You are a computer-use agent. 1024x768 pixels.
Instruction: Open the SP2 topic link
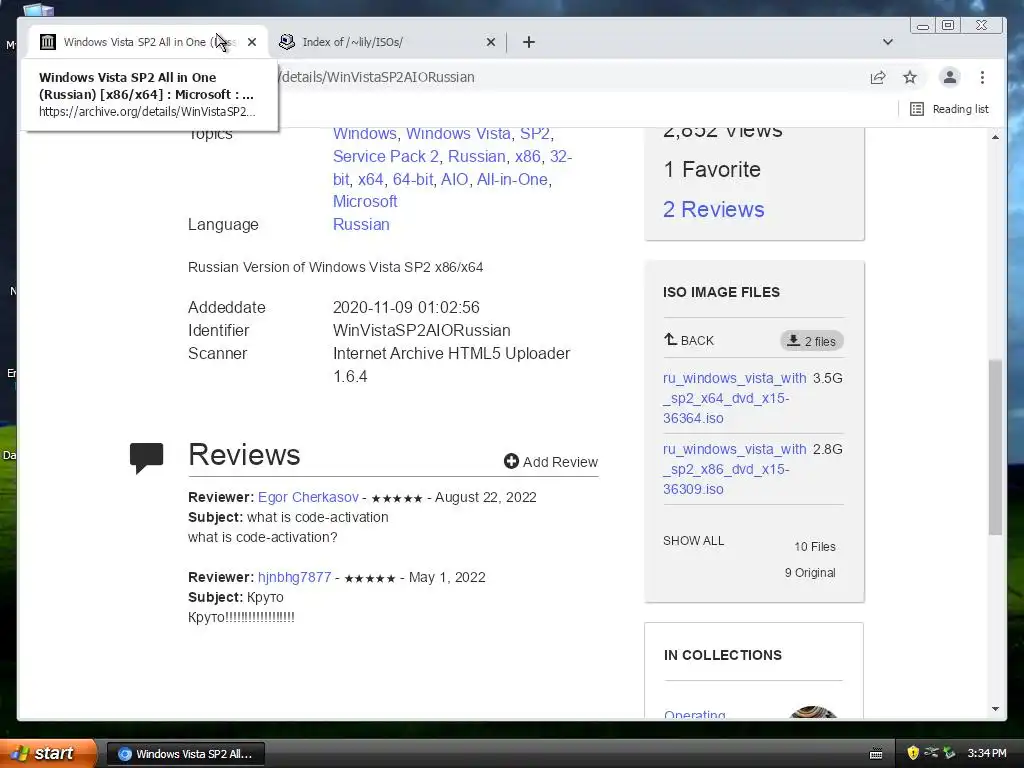tap(535, 133)
